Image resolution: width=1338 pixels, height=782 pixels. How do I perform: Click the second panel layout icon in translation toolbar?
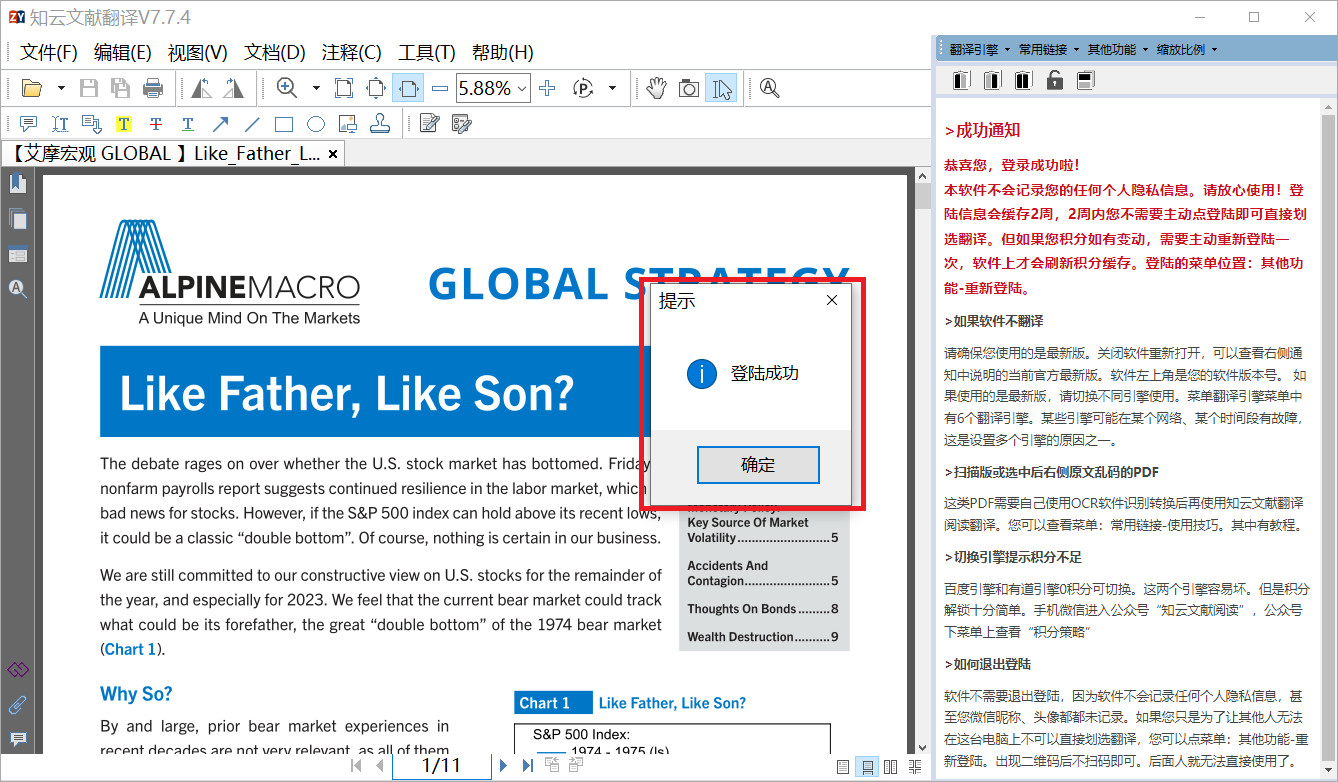coord(992,80)
